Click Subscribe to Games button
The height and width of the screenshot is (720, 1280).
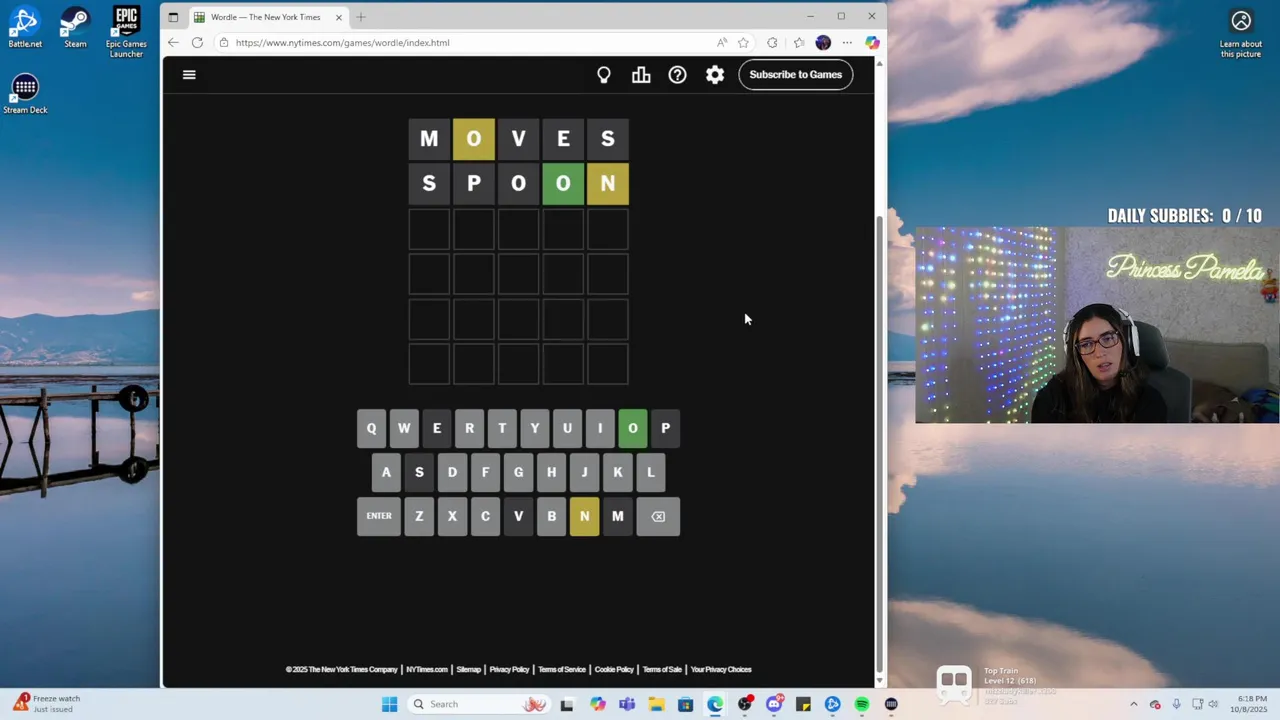pyautogui.click(x=796, y=75)
